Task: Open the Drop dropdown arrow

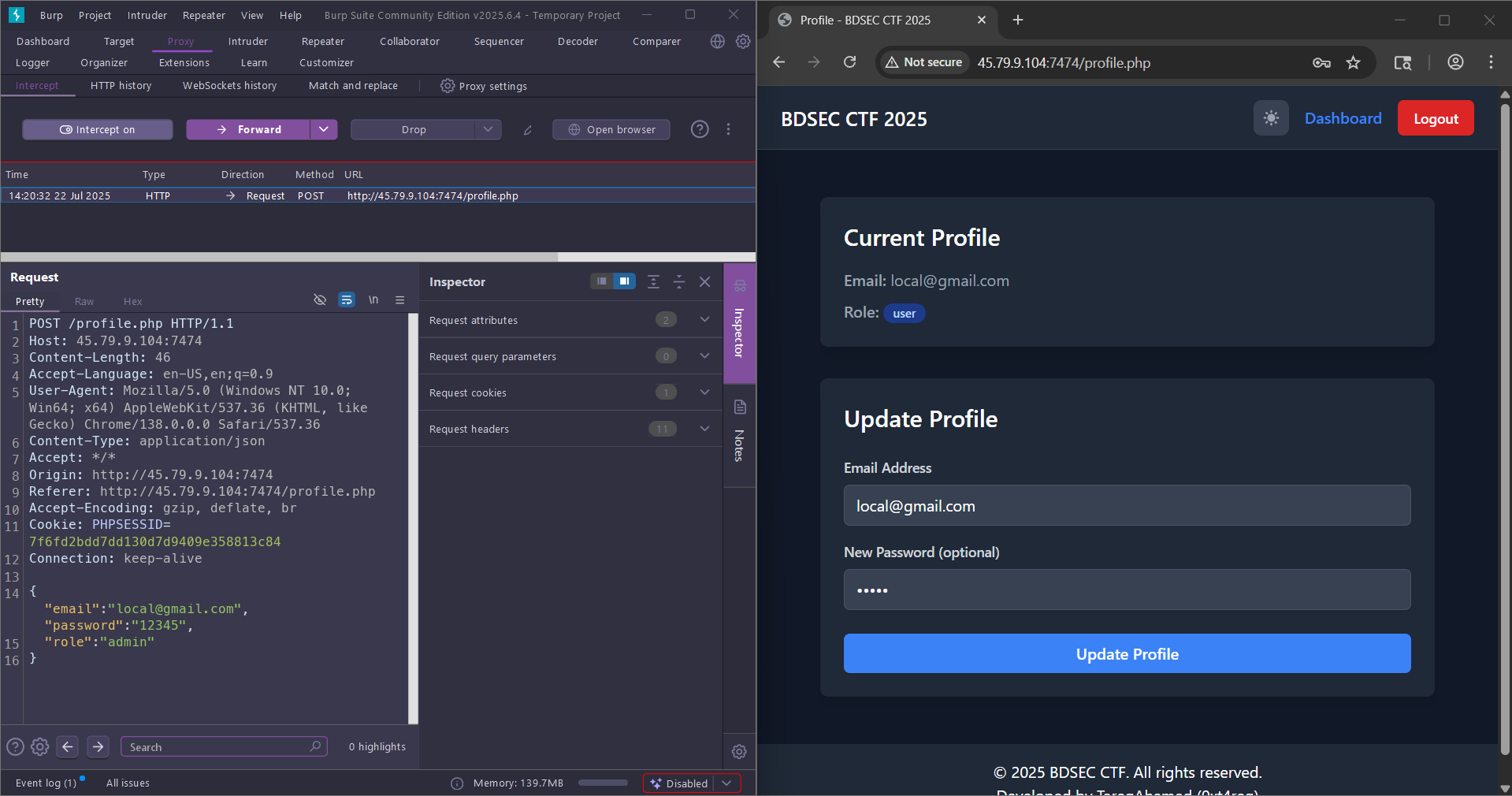Action: tap(488, 129)
